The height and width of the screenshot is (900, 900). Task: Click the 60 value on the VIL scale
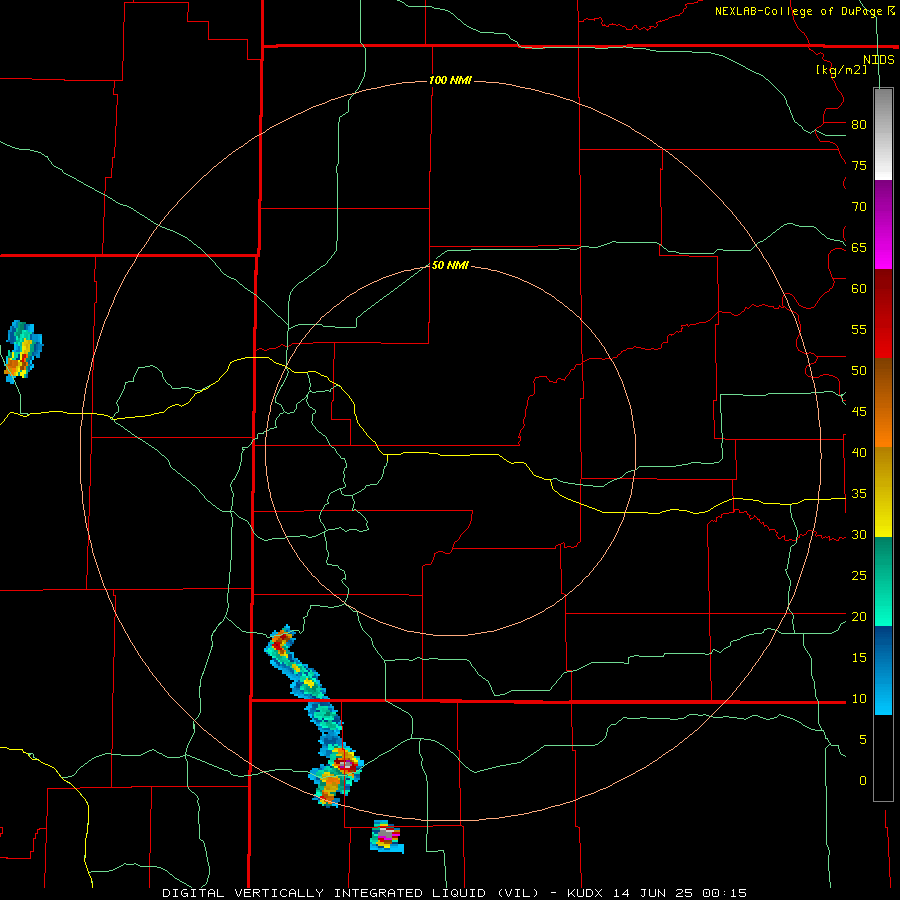tap(859, 289)
